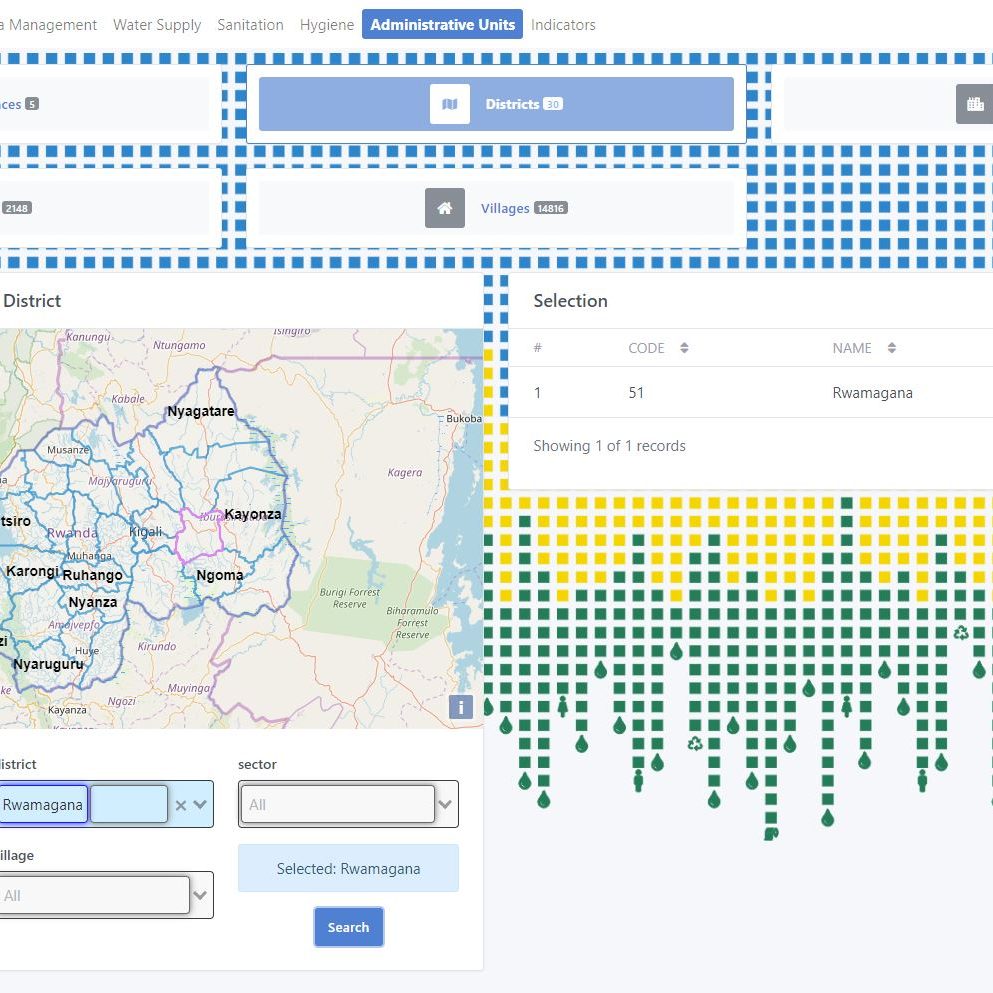Open the village dropdown
This screenshot has width=993, height=993.
(200, 896)
